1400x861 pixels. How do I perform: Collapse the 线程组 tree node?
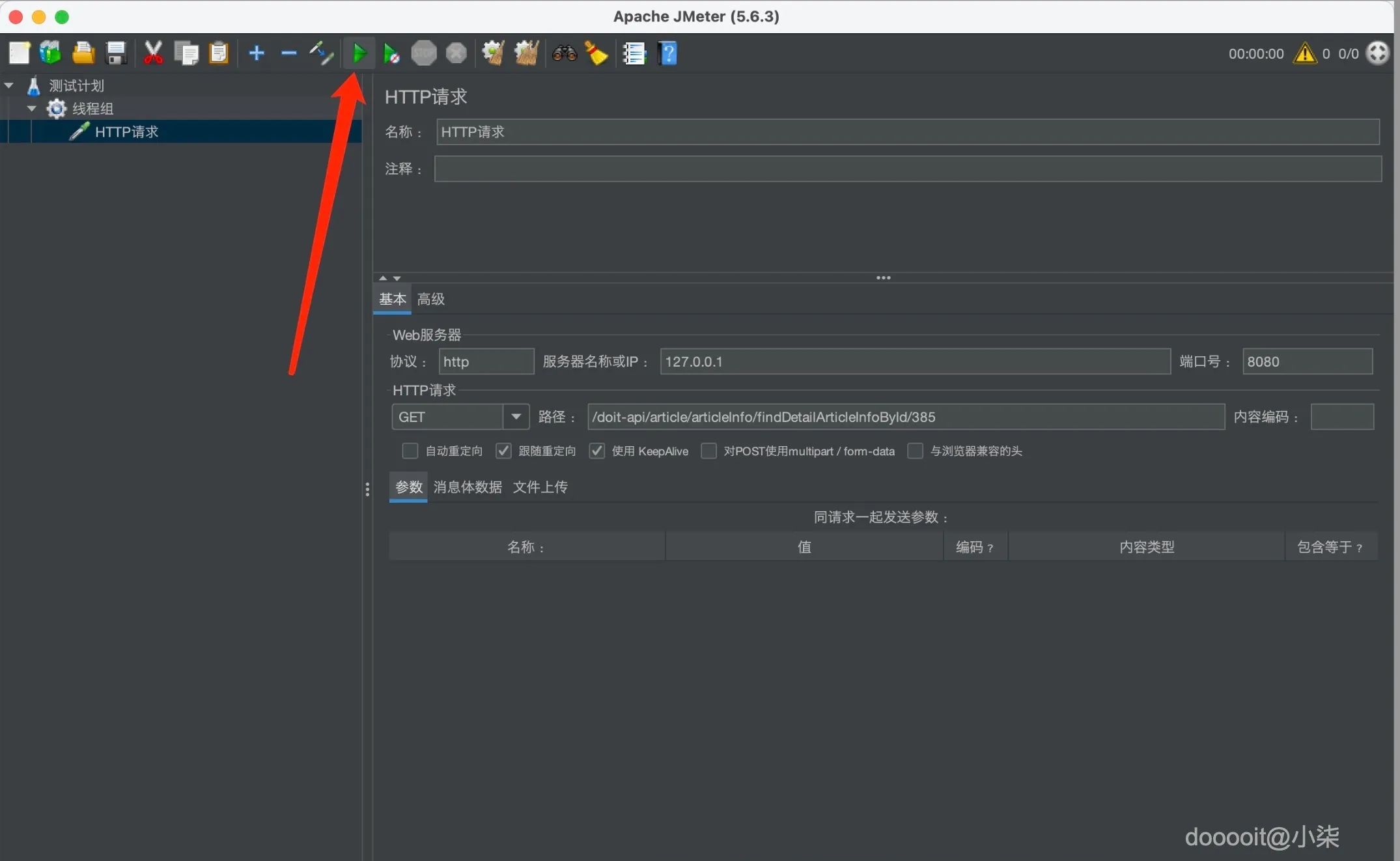click(31, 109)
